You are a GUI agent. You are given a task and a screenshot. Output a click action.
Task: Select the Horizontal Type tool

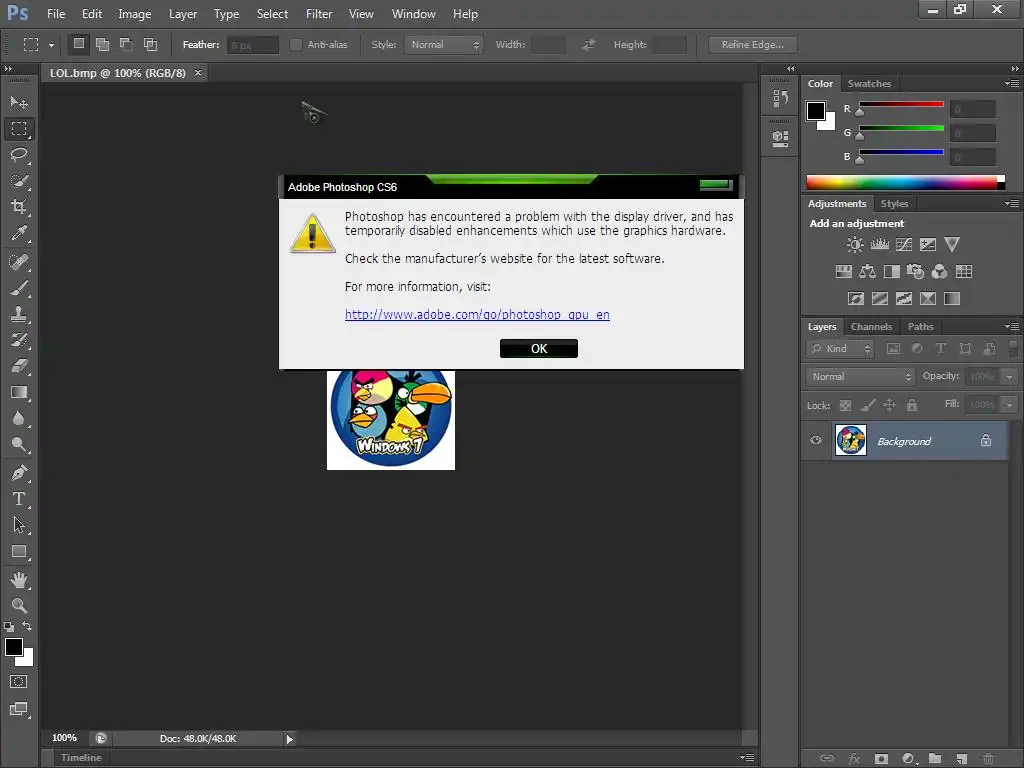19,499
